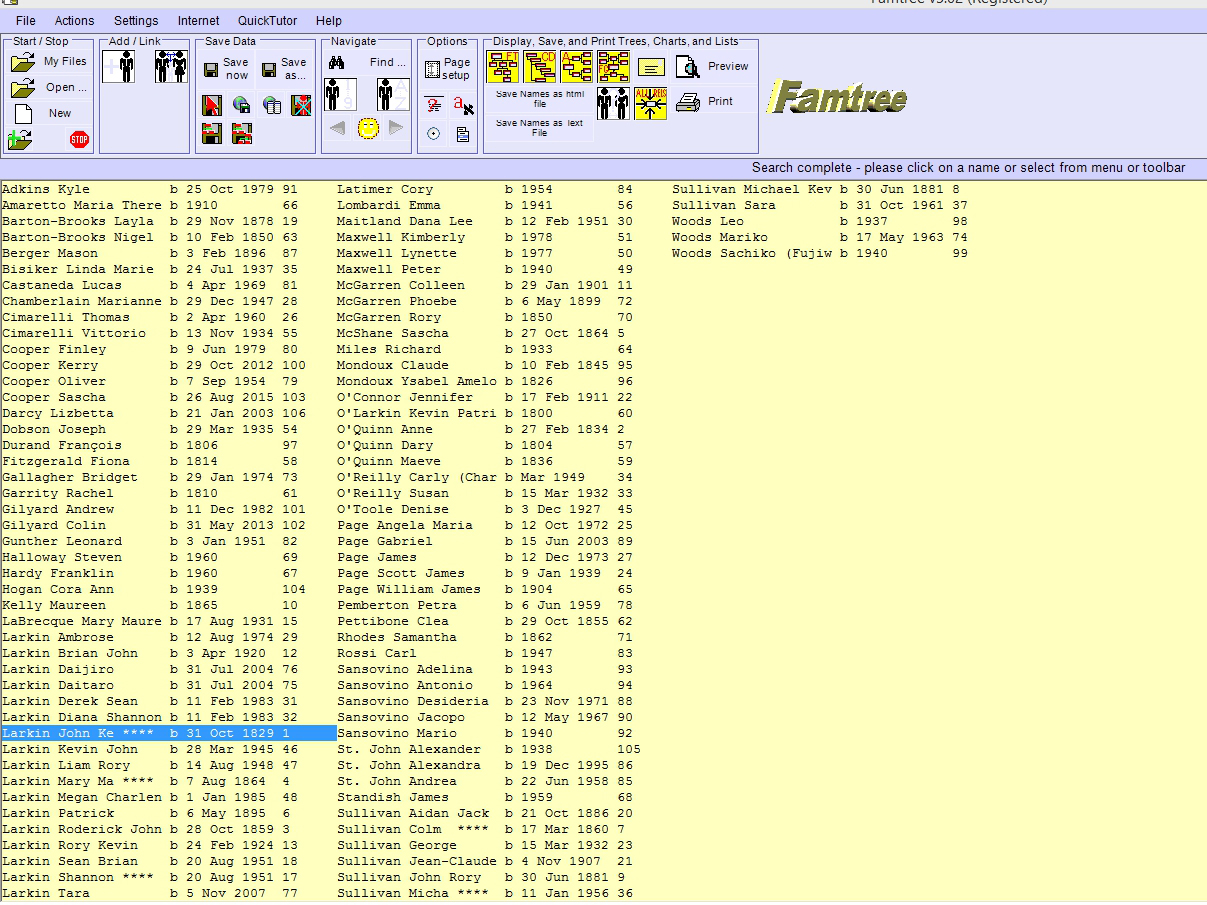Select Adkins Kyle in the name list
This screenshot has height=905, width=1207.
168,189
